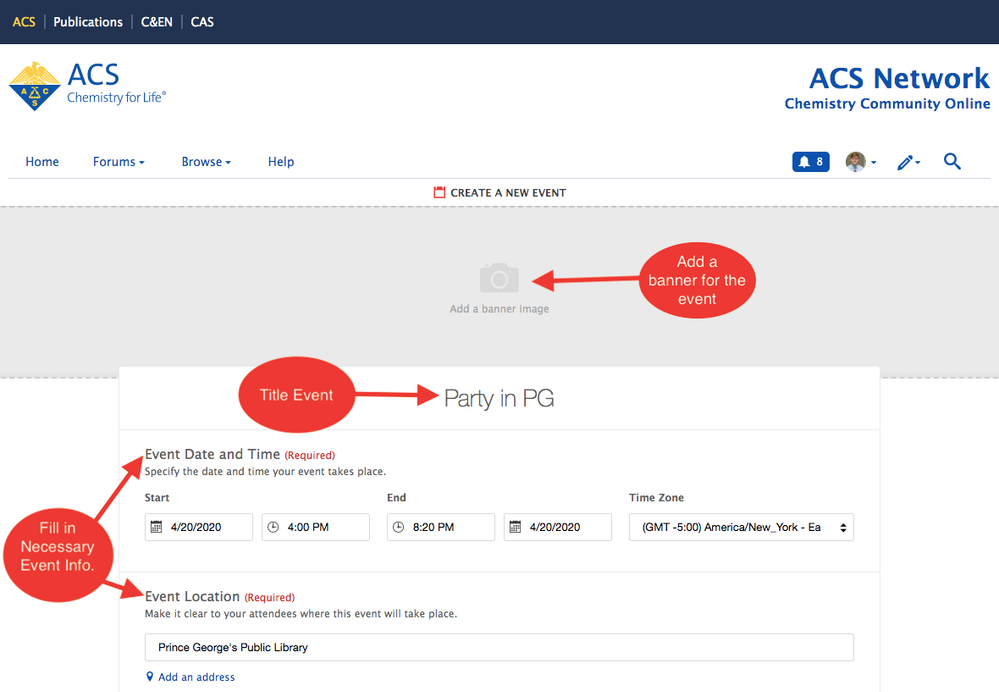Click the camera banner image icon

coord(499,278)
